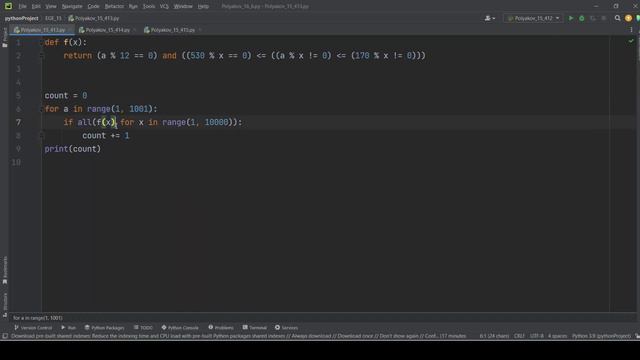Image resolution: width=640 pixels, height=360 pixels.
Task: Open Search Everywhere magnifier icon
Action: click(x=617, y=18)
